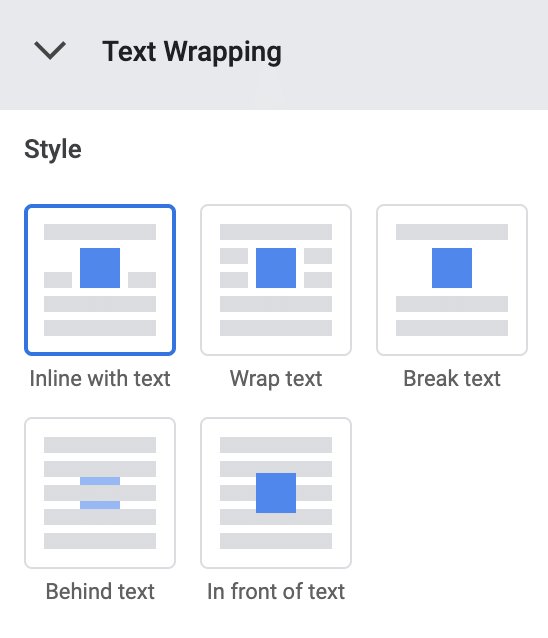Screen dimensions: 548x638
Task: Click the "Break text" label
Action: point(452,378)
